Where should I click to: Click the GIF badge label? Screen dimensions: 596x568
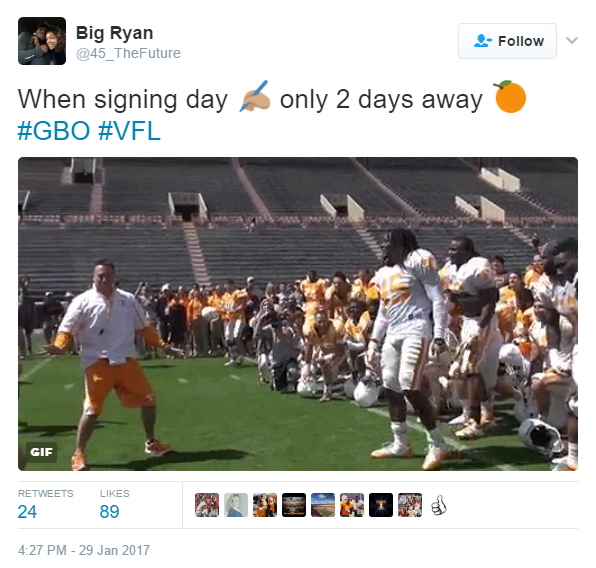point(41,452)
